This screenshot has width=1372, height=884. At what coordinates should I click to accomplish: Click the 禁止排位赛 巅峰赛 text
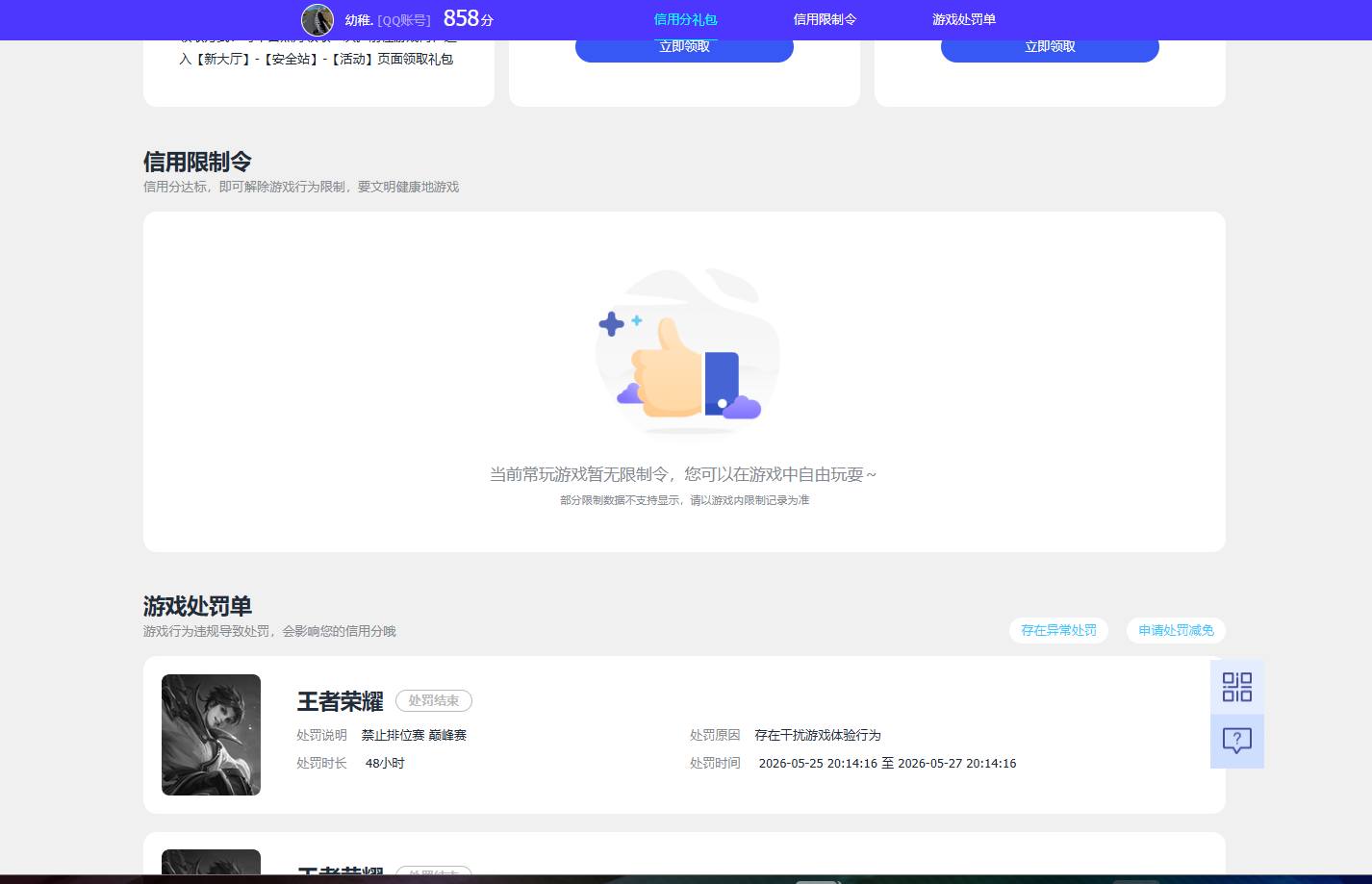414,735
